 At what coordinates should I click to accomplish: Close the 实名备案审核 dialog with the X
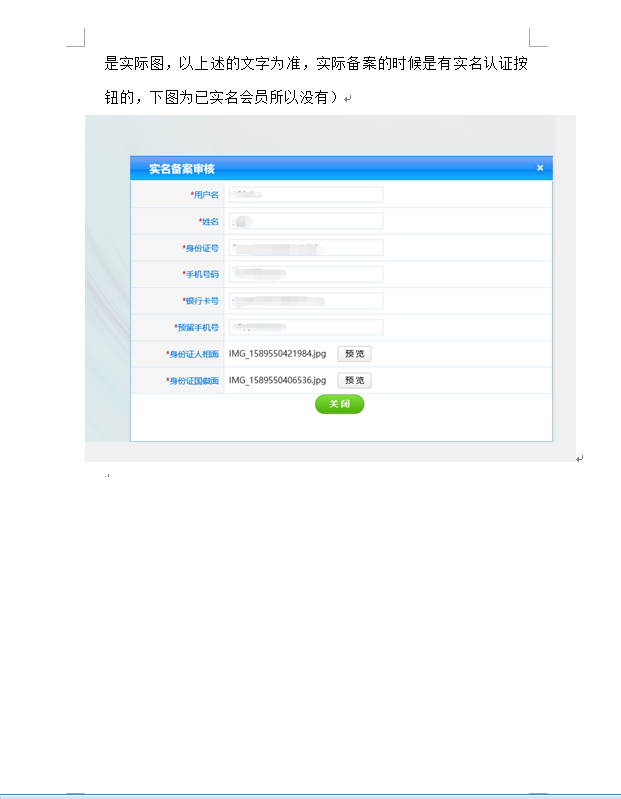click(540, 168)
